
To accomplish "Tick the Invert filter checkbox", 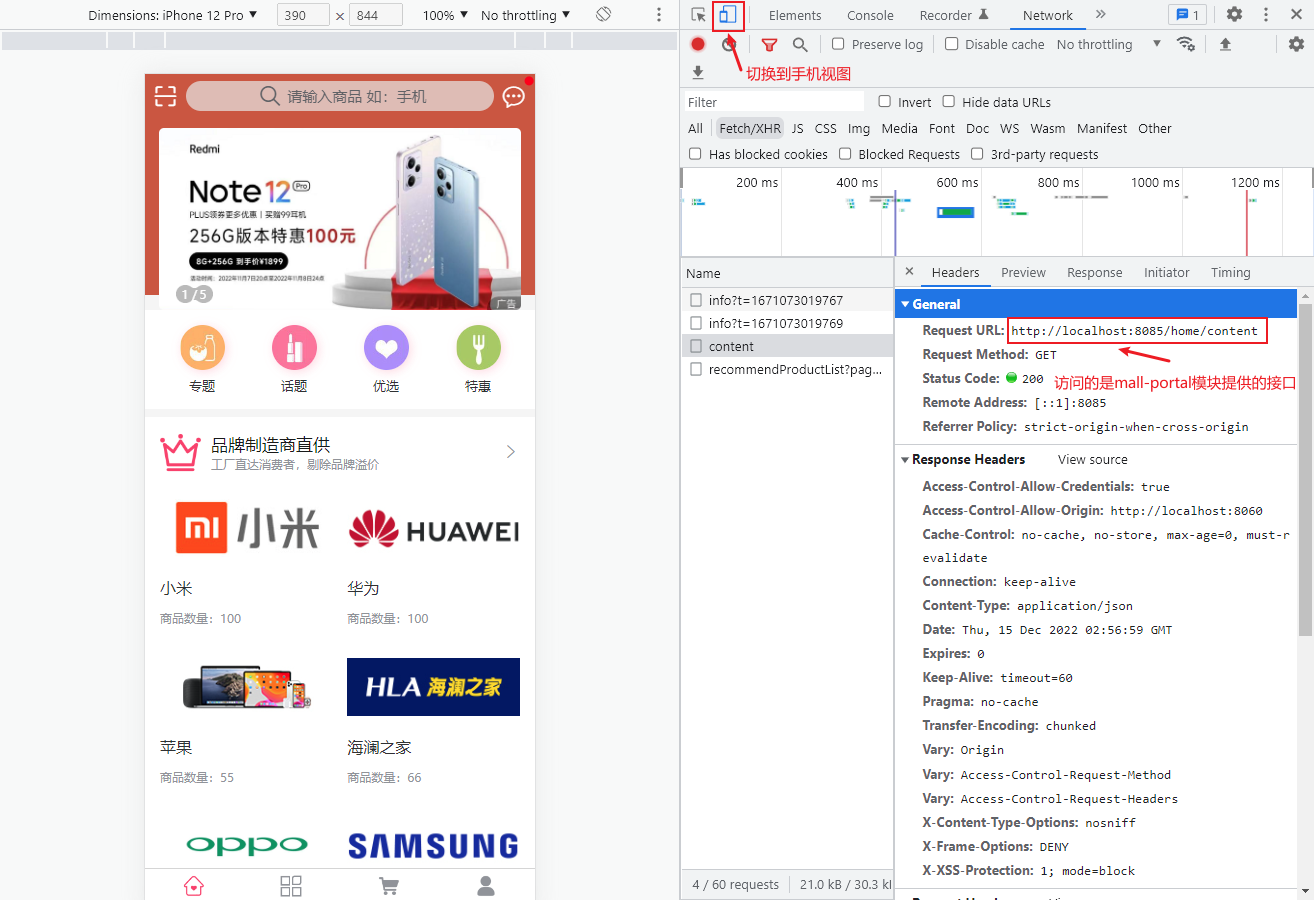I will pos(885,102).
